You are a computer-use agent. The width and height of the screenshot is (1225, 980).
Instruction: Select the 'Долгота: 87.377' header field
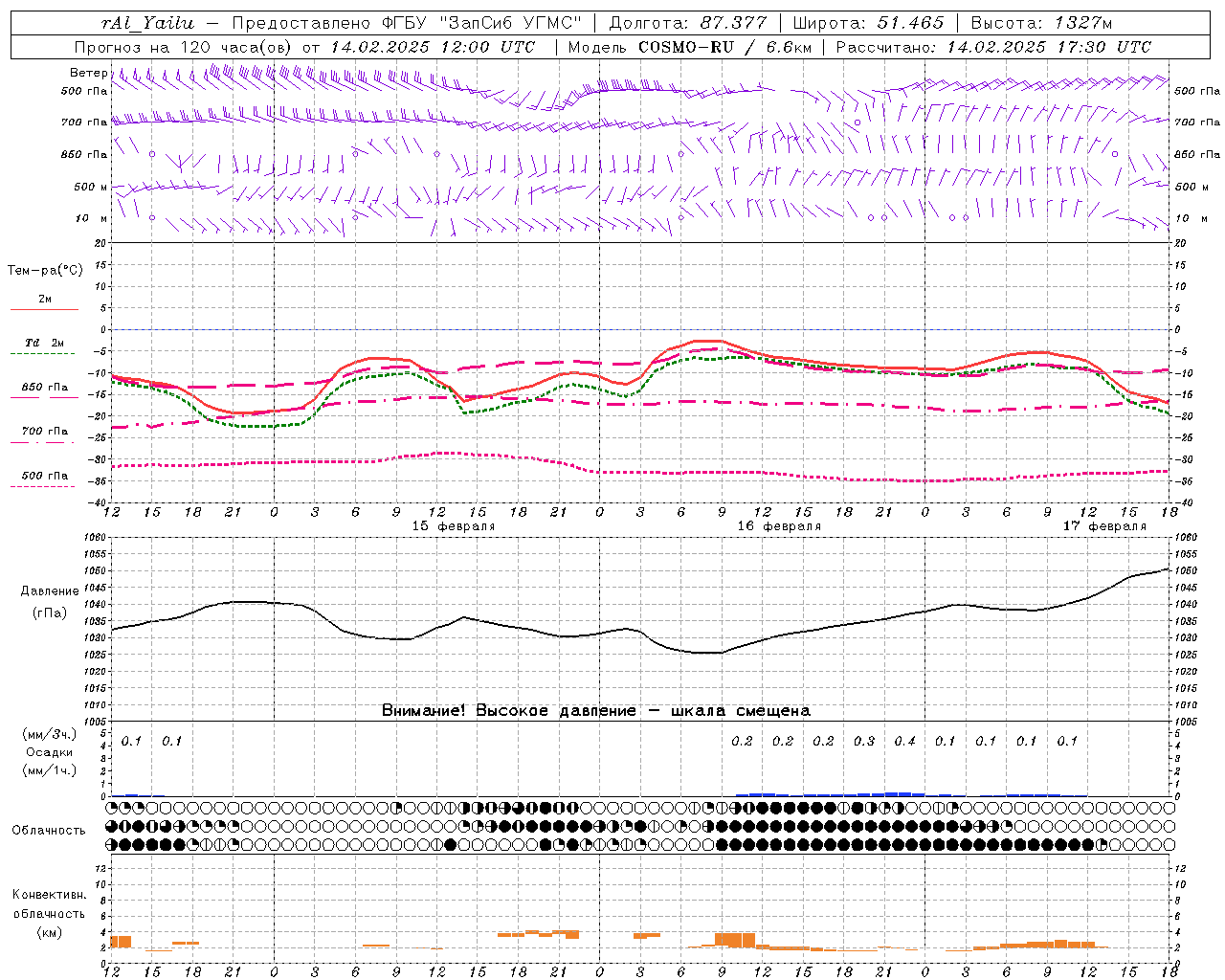(x=686, y=23)
